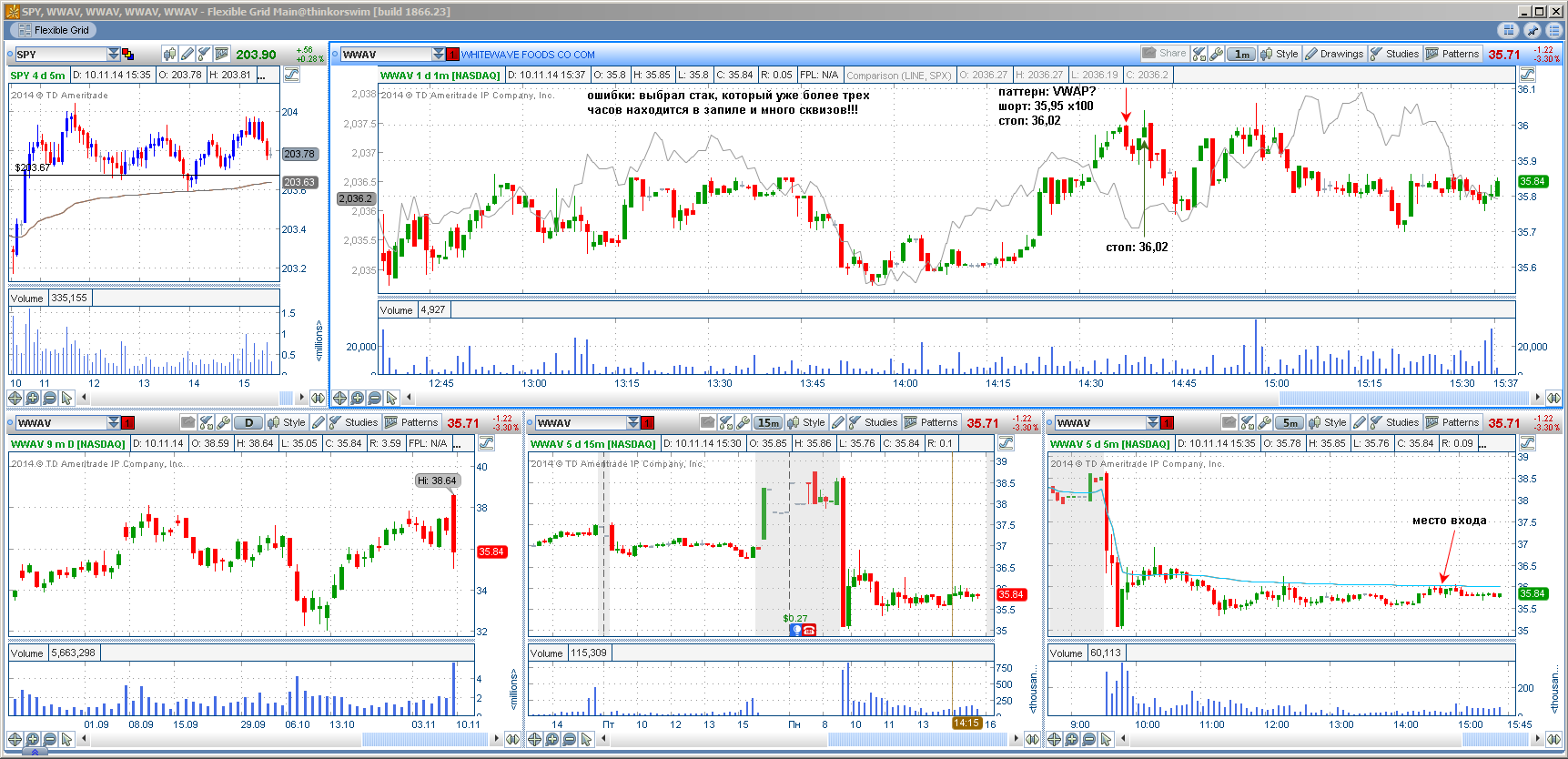Open the studies icon in SPY chart toolbar
The width and height of the screenshot is (1568, 759).
[205, 55]
